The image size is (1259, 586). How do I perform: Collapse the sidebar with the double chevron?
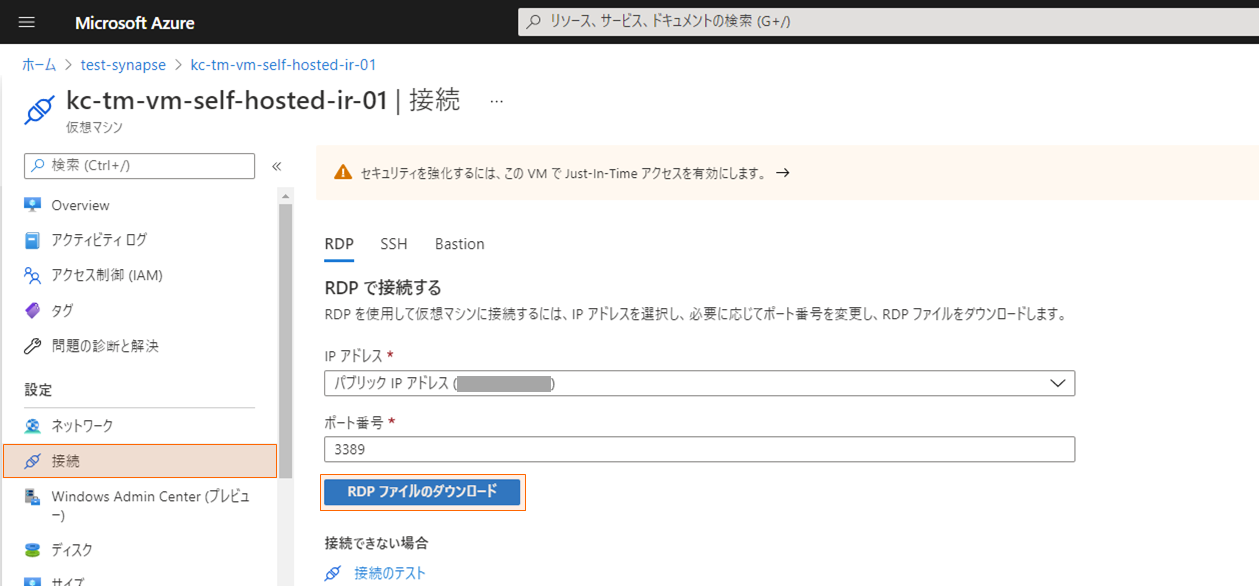[x=277, y=166]
